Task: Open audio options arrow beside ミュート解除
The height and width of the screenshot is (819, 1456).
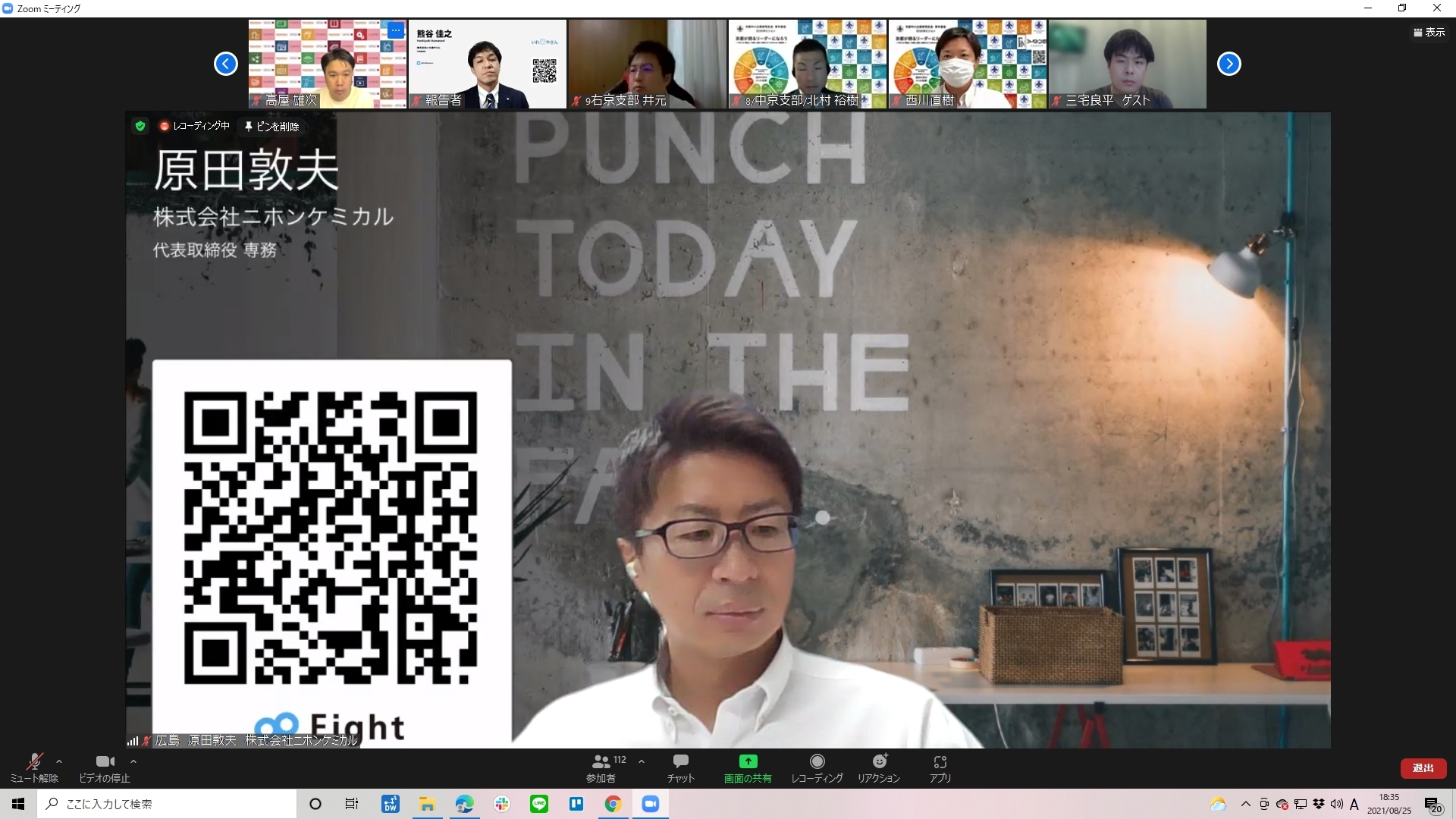Action: click(x=59, y=761)
